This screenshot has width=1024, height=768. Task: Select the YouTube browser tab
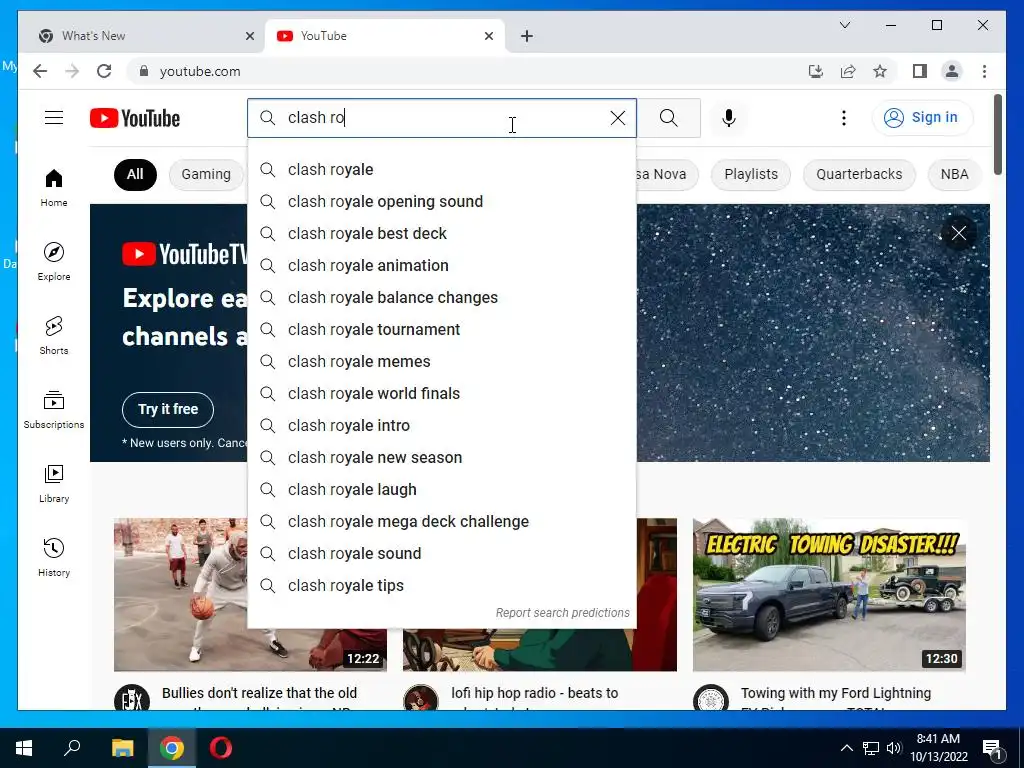(x=385, y=36)
